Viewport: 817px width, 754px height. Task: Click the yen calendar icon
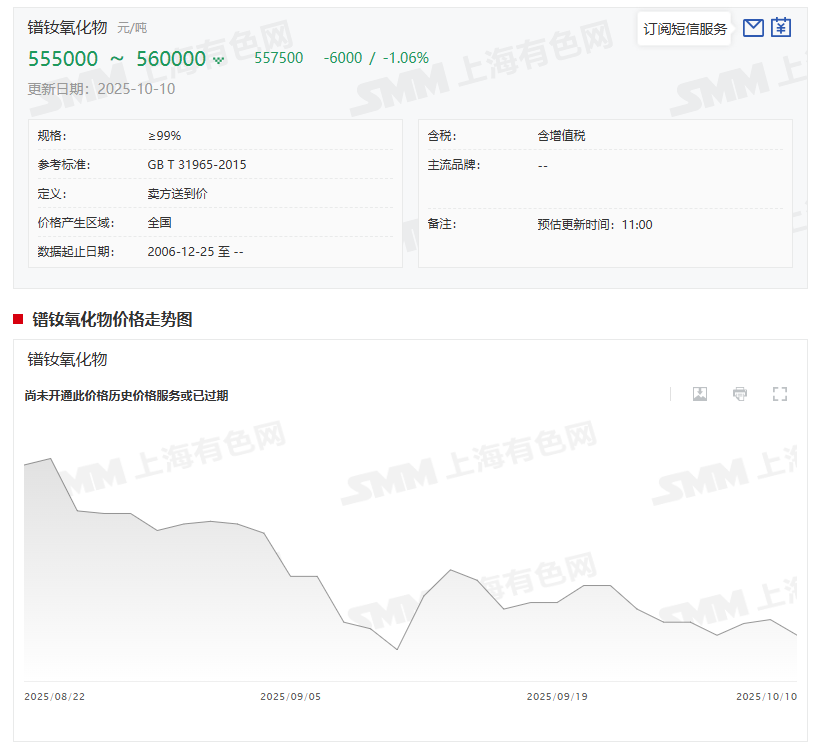781,28
